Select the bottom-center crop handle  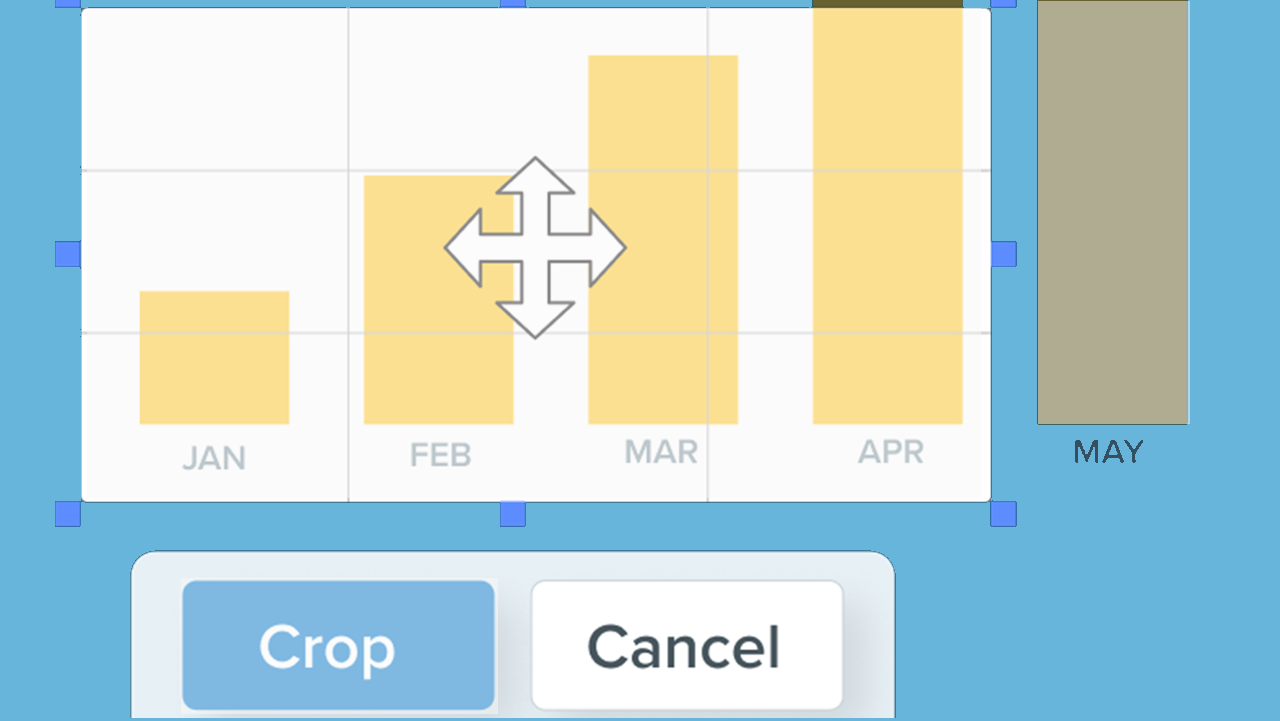coord(514,513)
